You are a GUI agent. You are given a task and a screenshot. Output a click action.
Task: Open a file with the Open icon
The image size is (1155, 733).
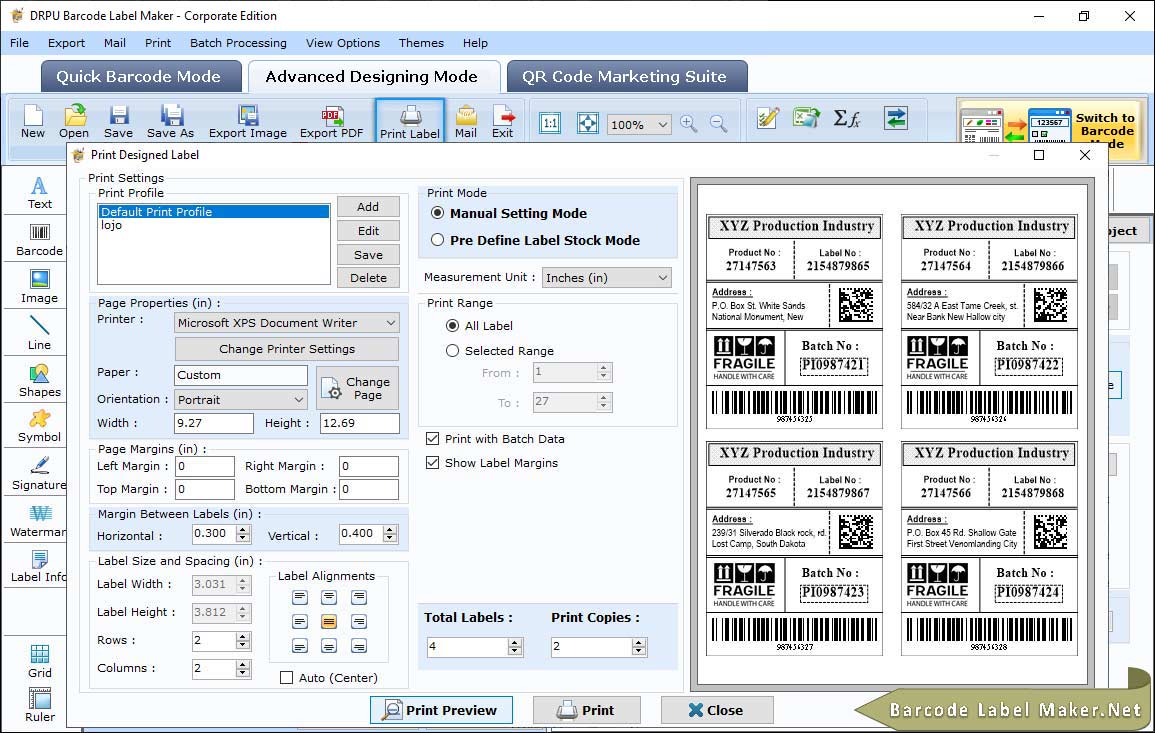74,122
